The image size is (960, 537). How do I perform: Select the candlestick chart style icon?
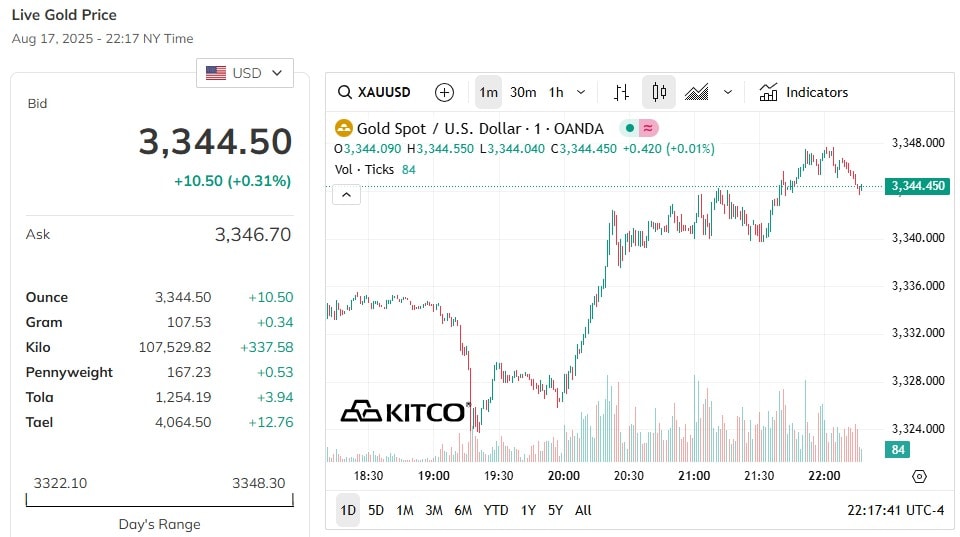(x=659, y=92)
